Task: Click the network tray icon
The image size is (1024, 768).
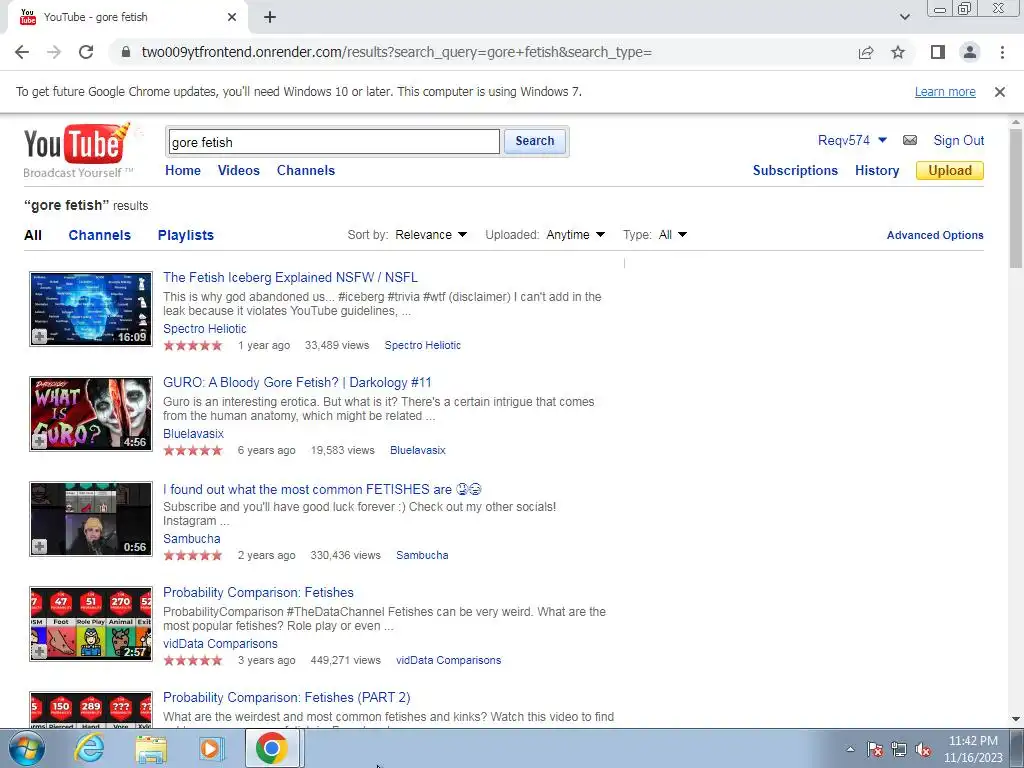Action: [x=899, y=749]
